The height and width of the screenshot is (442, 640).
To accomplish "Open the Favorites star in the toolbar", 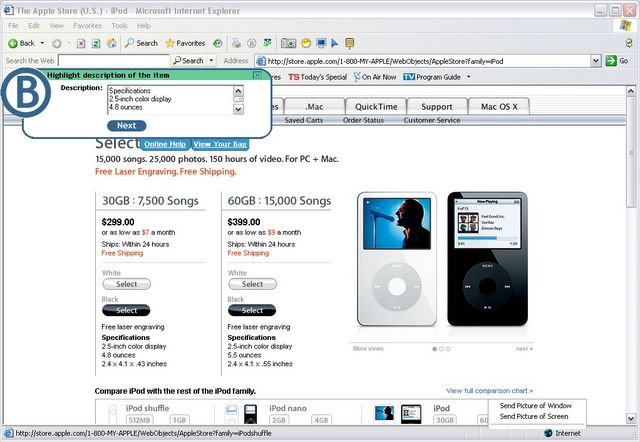I will pos(185,43).
